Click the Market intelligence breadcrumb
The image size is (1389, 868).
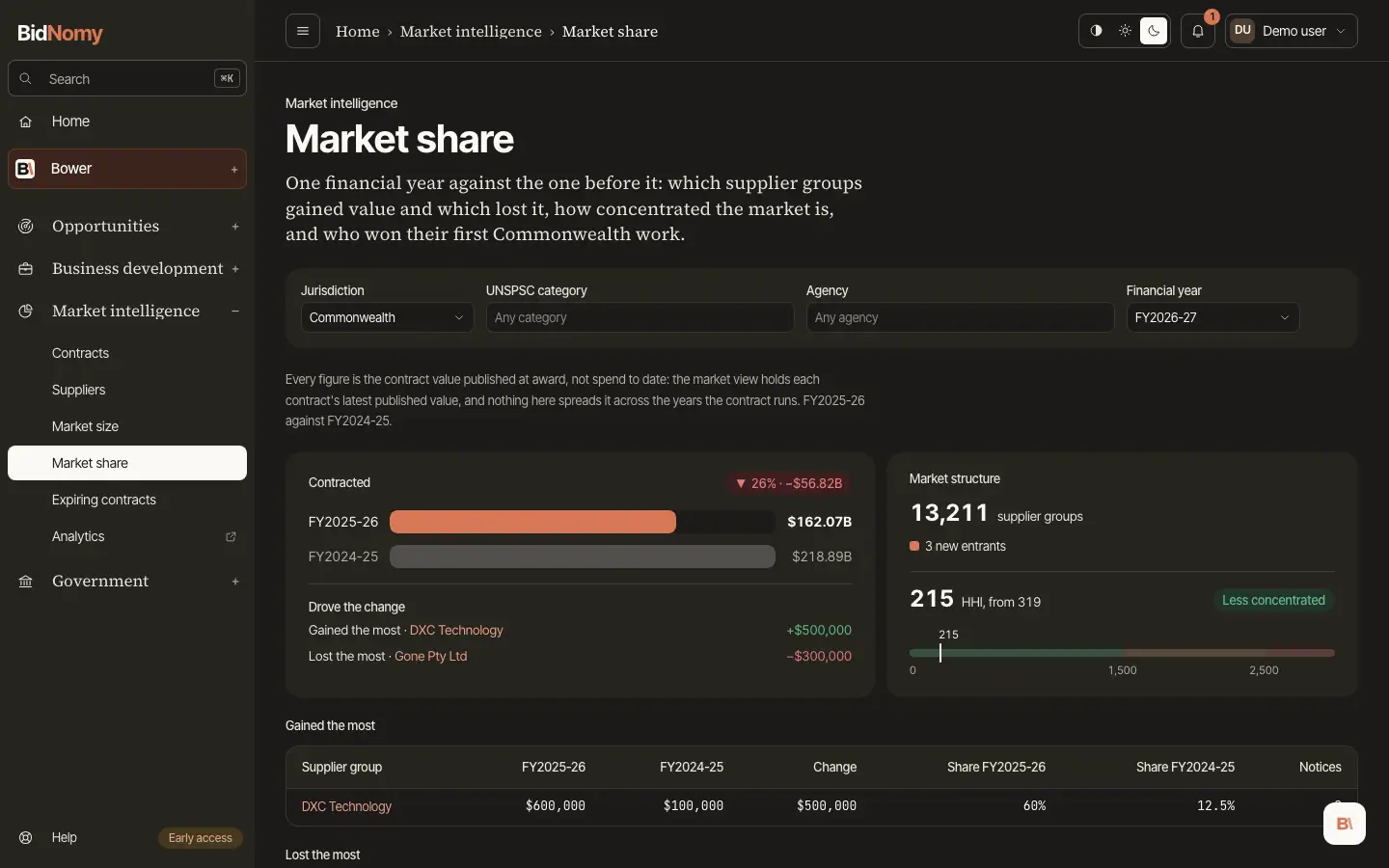point(471,32)
